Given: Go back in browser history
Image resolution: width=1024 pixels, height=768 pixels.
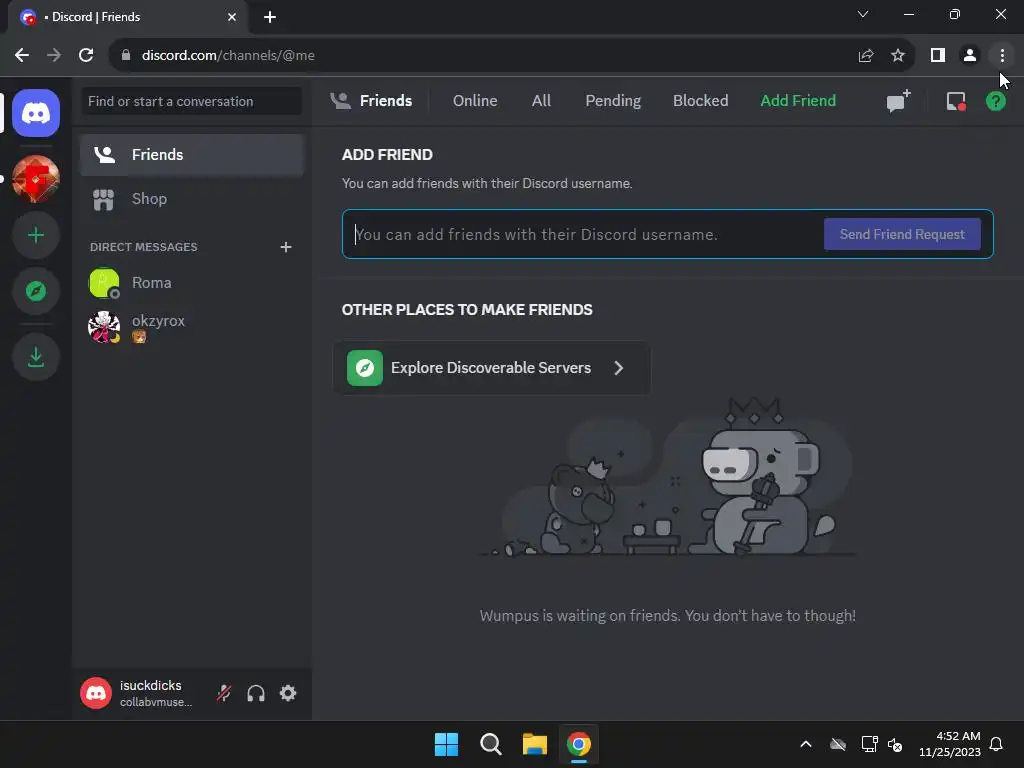Looking at the screenshot, I should (22, 56).
